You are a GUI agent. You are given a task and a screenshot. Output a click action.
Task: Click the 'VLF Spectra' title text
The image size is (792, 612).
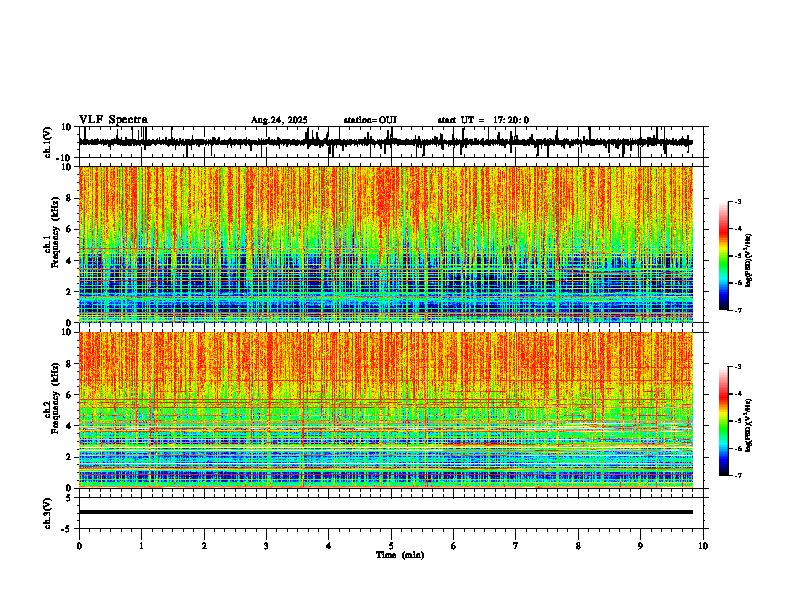113,120
